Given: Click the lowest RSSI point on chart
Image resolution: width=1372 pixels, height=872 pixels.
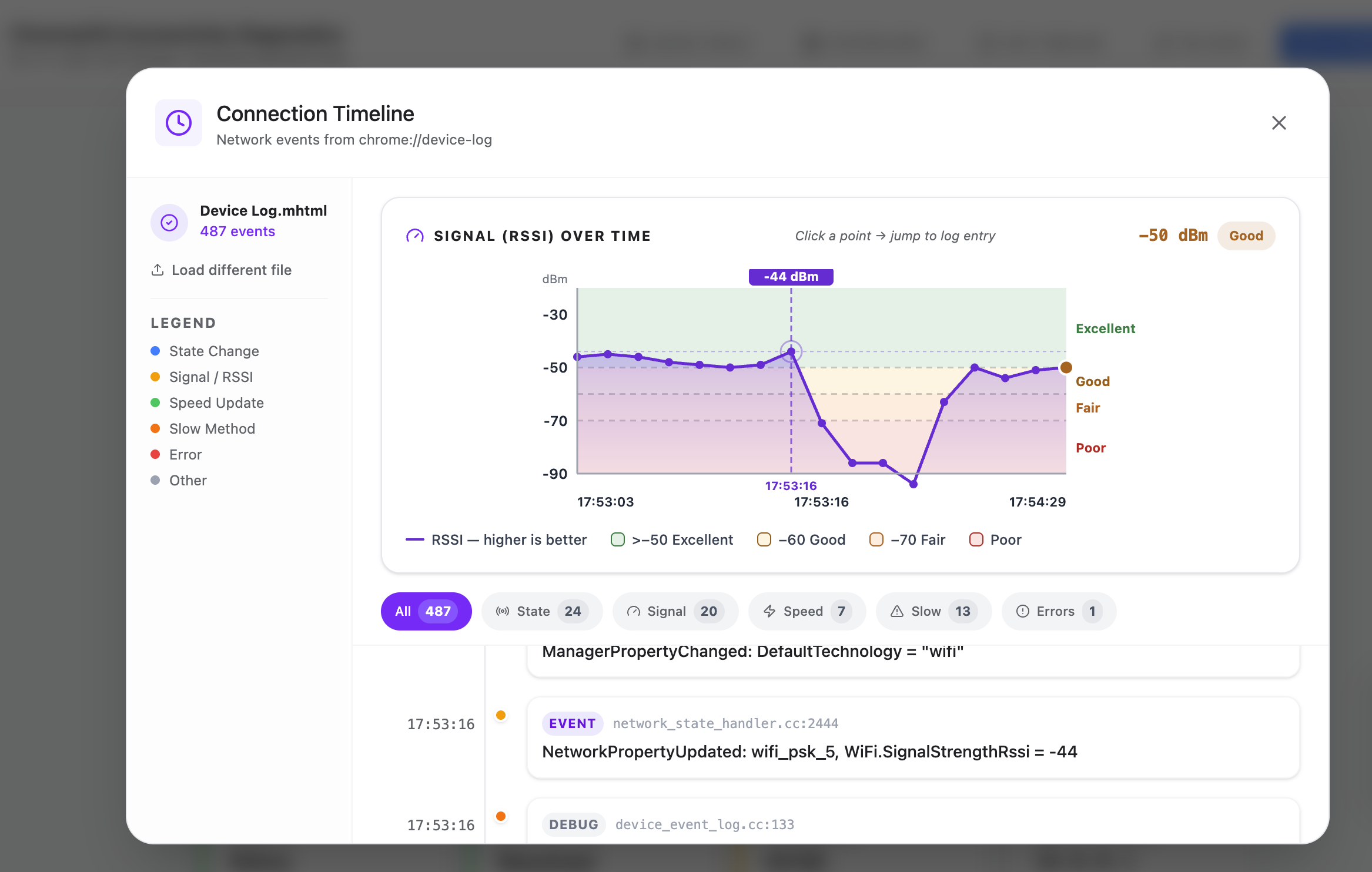Looking at the screenshot, I should pos(913,484).
